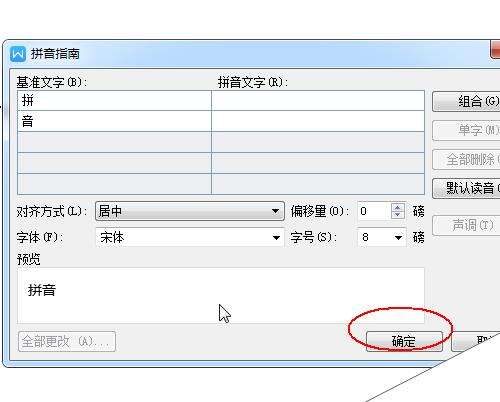This screenshot has width=500, height=402.
Task: Increase 偏移量 with the up spinner arrow
Action: coord(397,207)
